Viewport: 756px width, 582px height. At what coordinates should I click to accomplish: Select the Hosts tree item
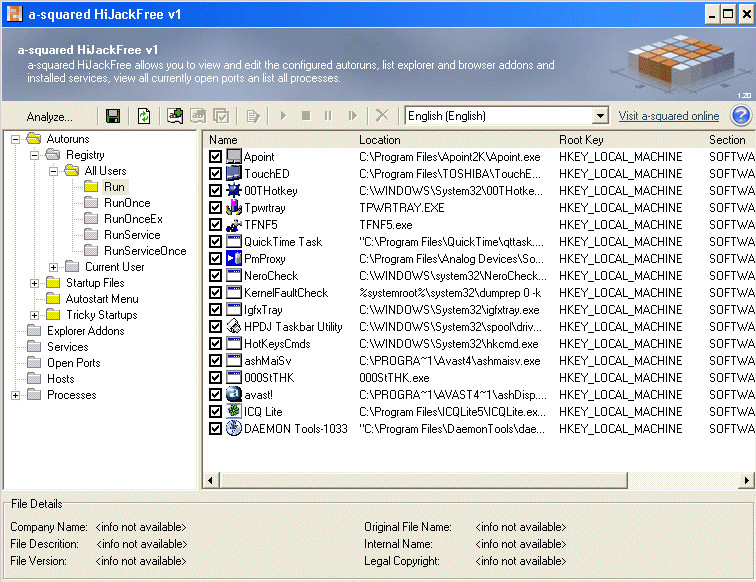tap(61, 379)
